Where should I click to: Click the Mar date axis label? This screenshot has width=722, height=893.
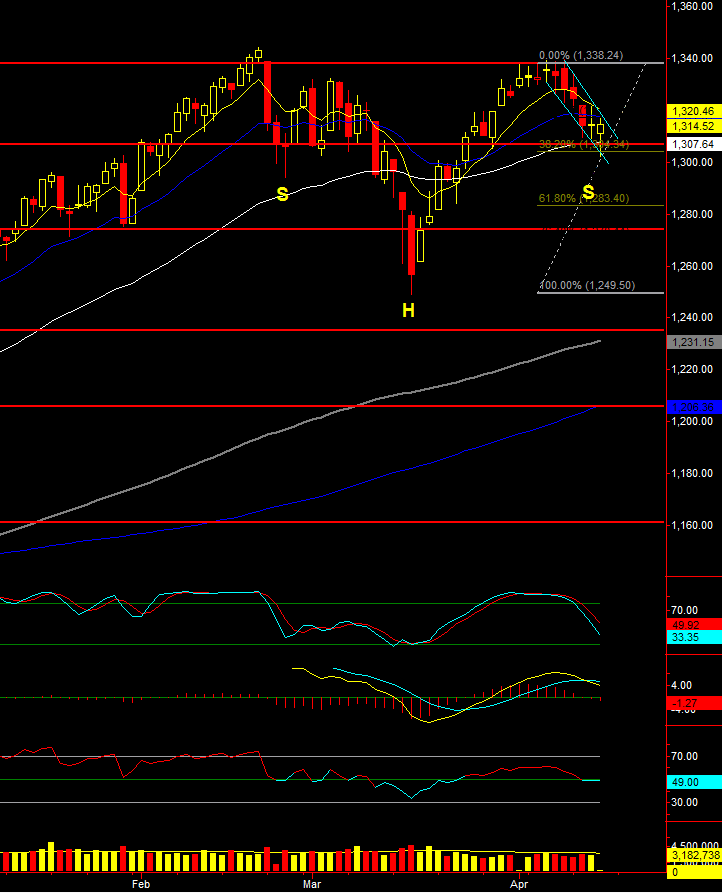(x=311, y=884)
